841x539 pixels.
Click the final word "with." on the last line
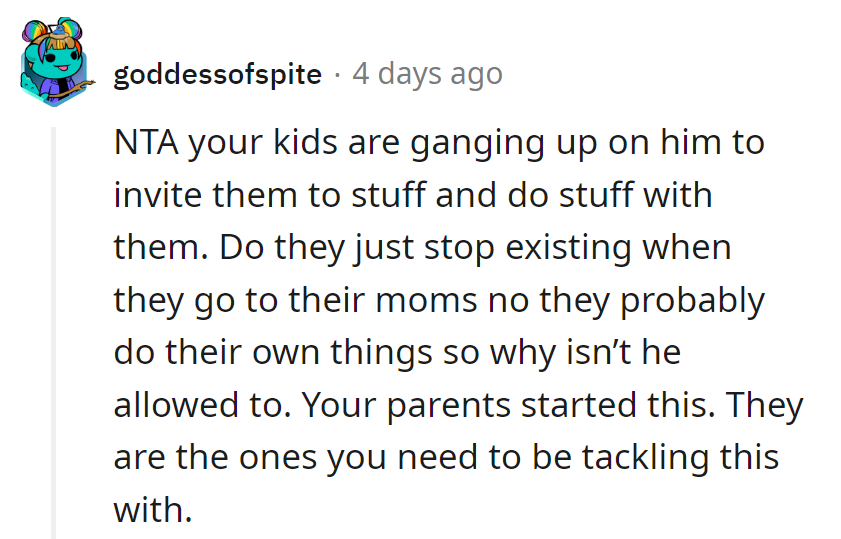[x=151, y=509]
